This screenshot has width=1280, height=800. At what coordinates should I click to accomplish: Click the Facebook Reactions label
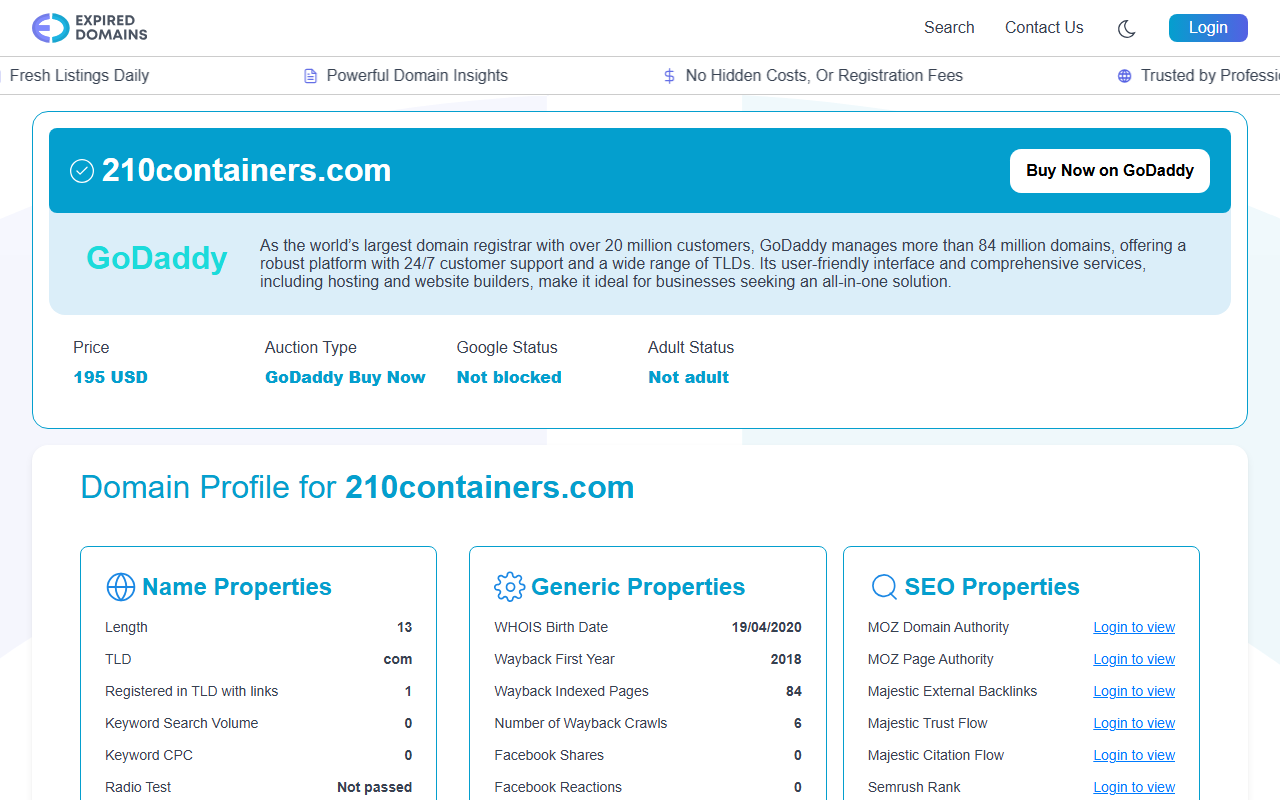[558, 787]
